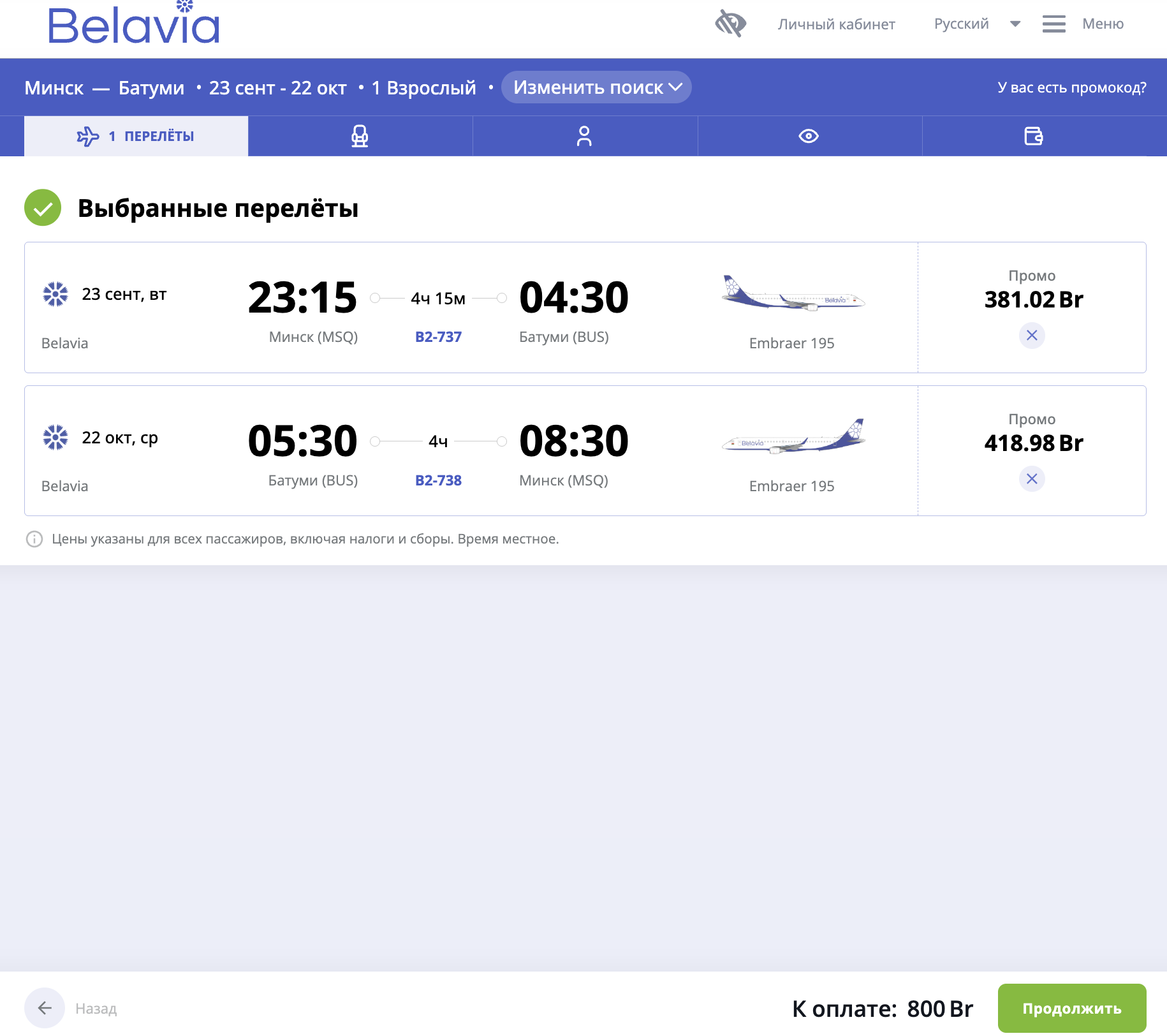This screenshot has height=1036, width=1167.
Task: Select the 1 Перелёты step tab
Action: pos(136,136)
